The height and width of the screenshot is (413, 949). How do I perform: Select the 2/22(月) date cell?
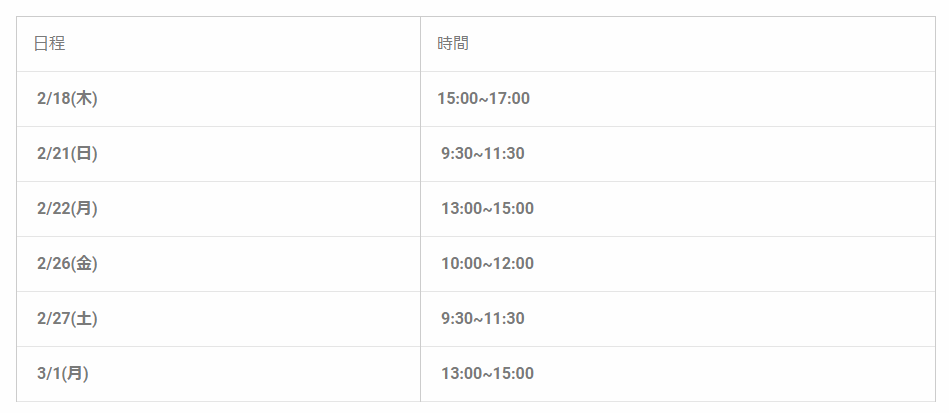[67, 209]
